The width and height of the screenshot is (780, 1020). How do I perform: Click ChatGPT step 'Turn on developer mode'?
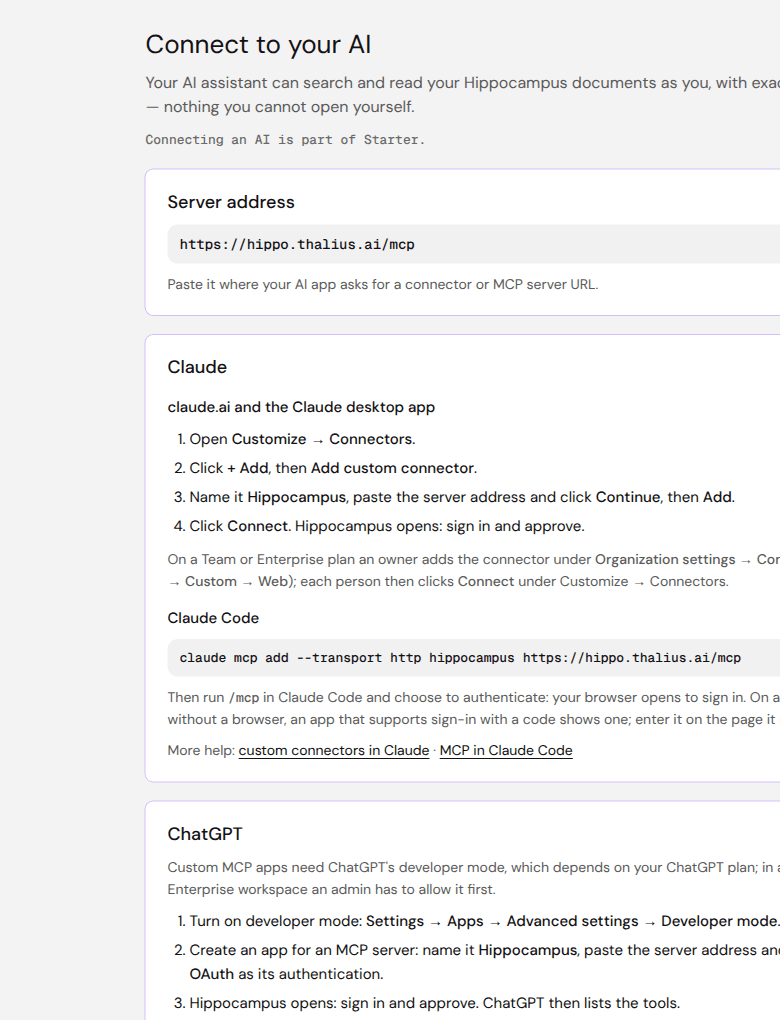click(485, 921)
